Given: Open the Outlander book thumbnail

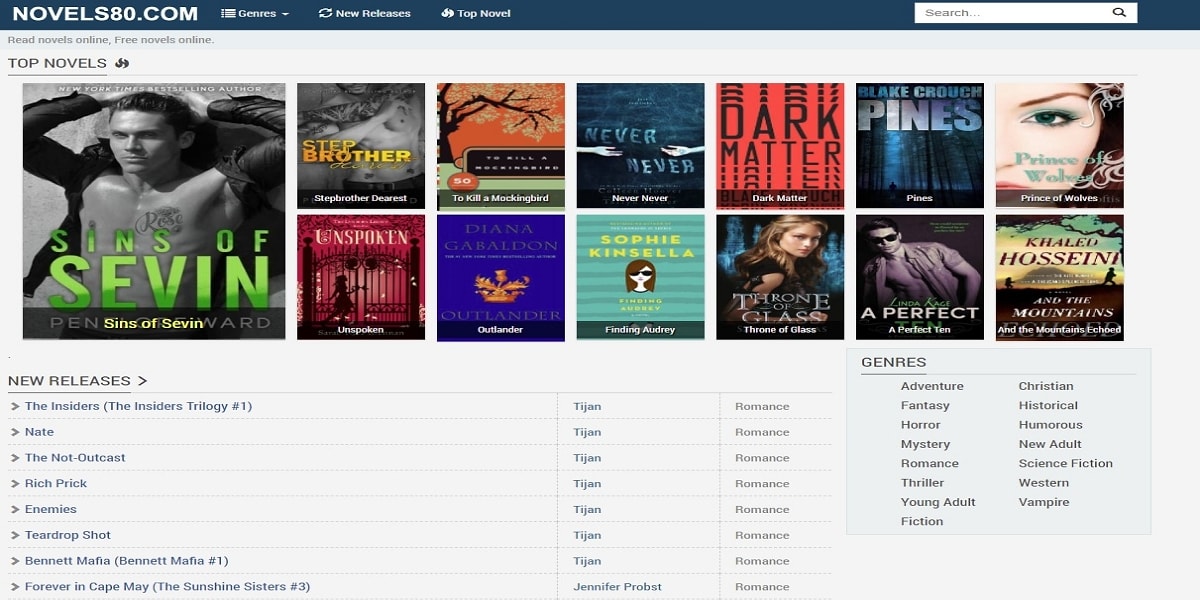Looking at the screenshot, I should click(x=500, y=277).
